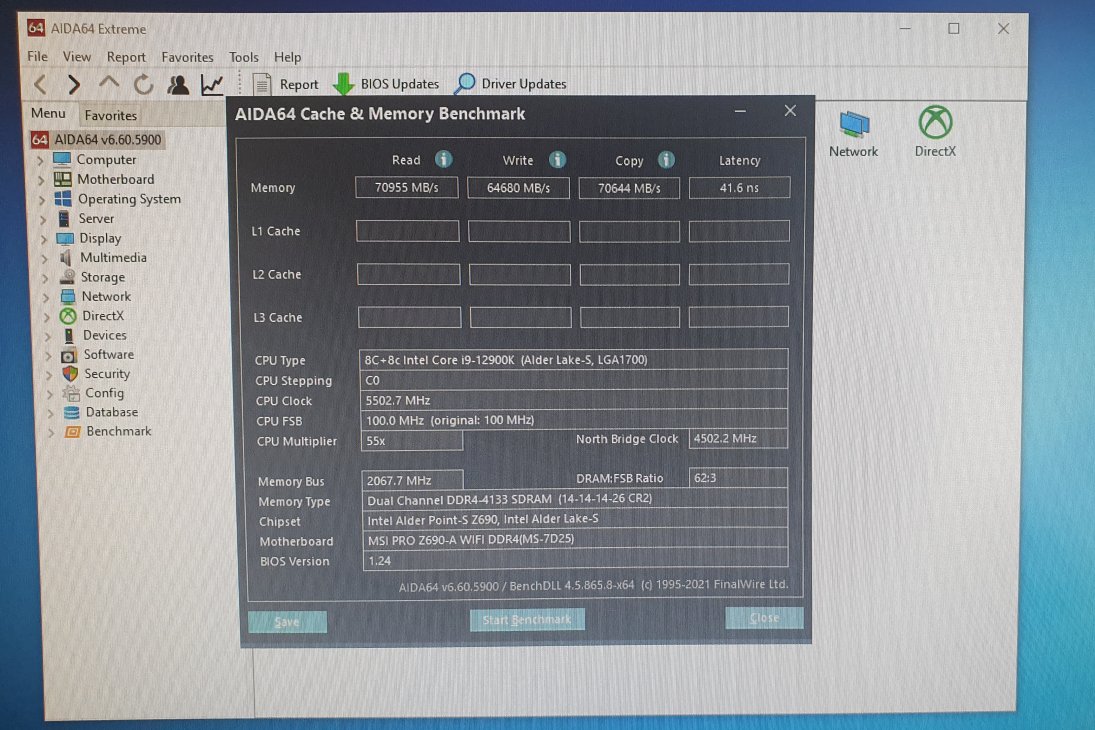Expand the Software tree node
Viewport: 1095px width, 730px height.
click(x=48, y=356)
